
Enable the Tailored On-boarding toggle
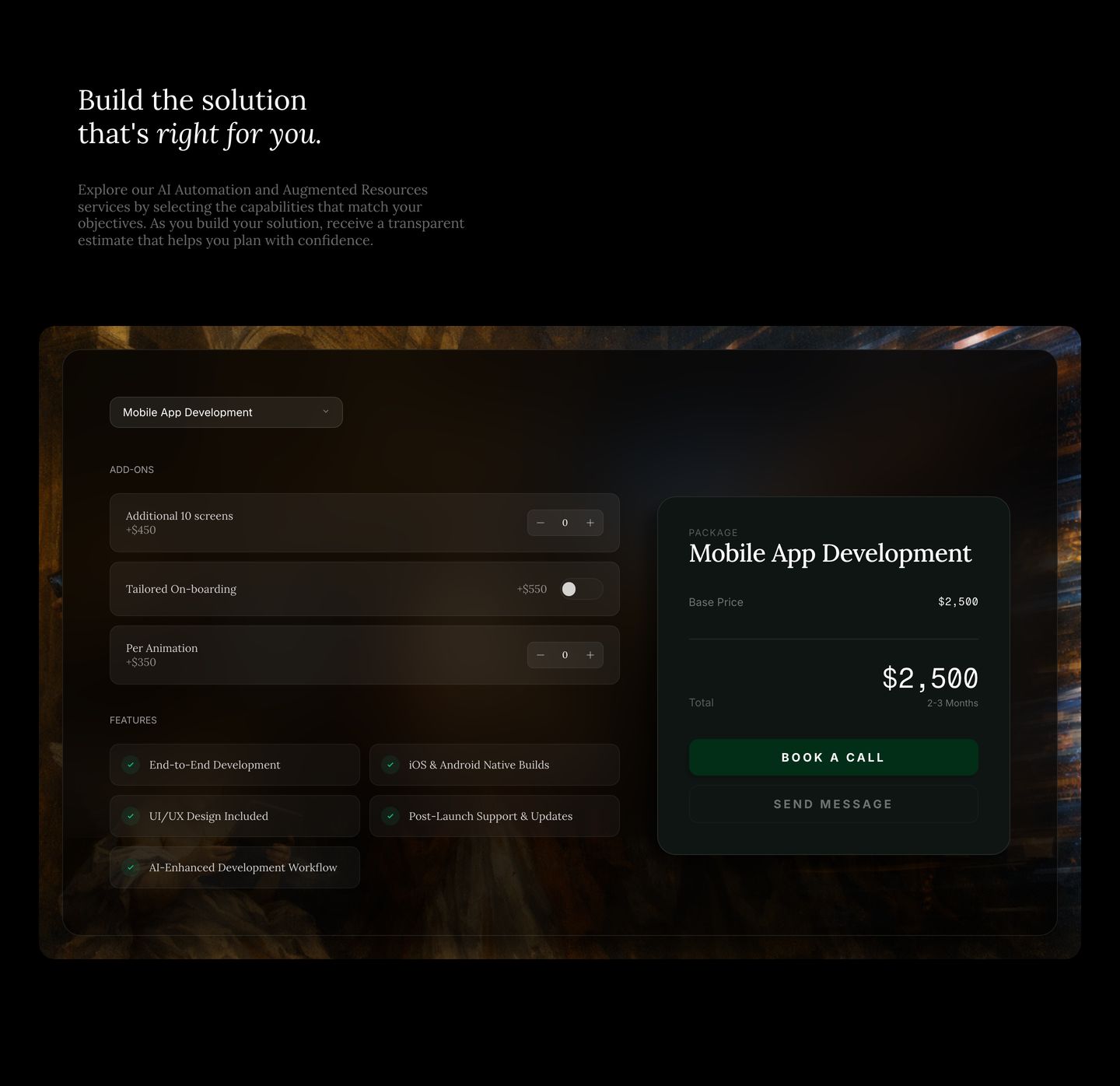click(x=581, y=589)
